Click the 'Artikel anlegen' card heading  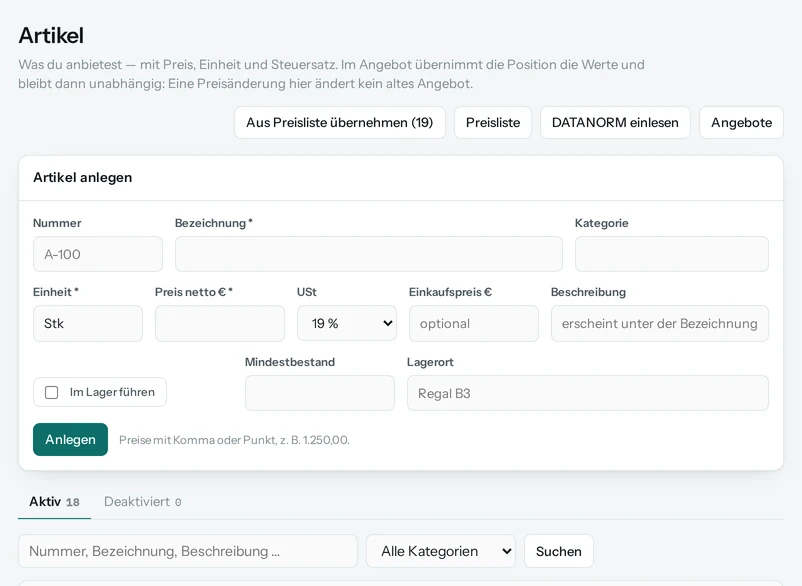(83, 177)
